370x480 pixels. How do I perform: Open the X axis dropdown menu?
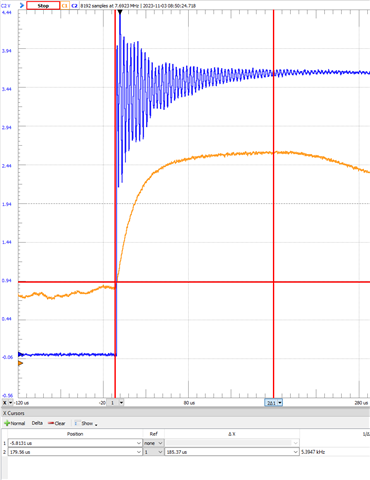pos(8,403)
